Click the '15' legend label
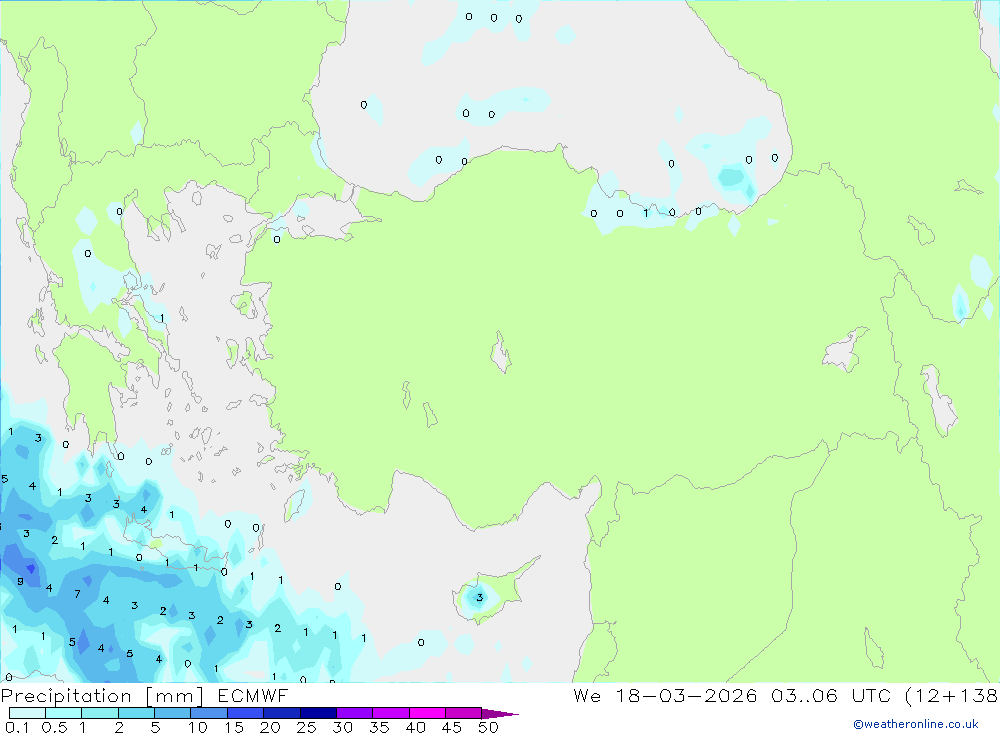 click(233, 727)
